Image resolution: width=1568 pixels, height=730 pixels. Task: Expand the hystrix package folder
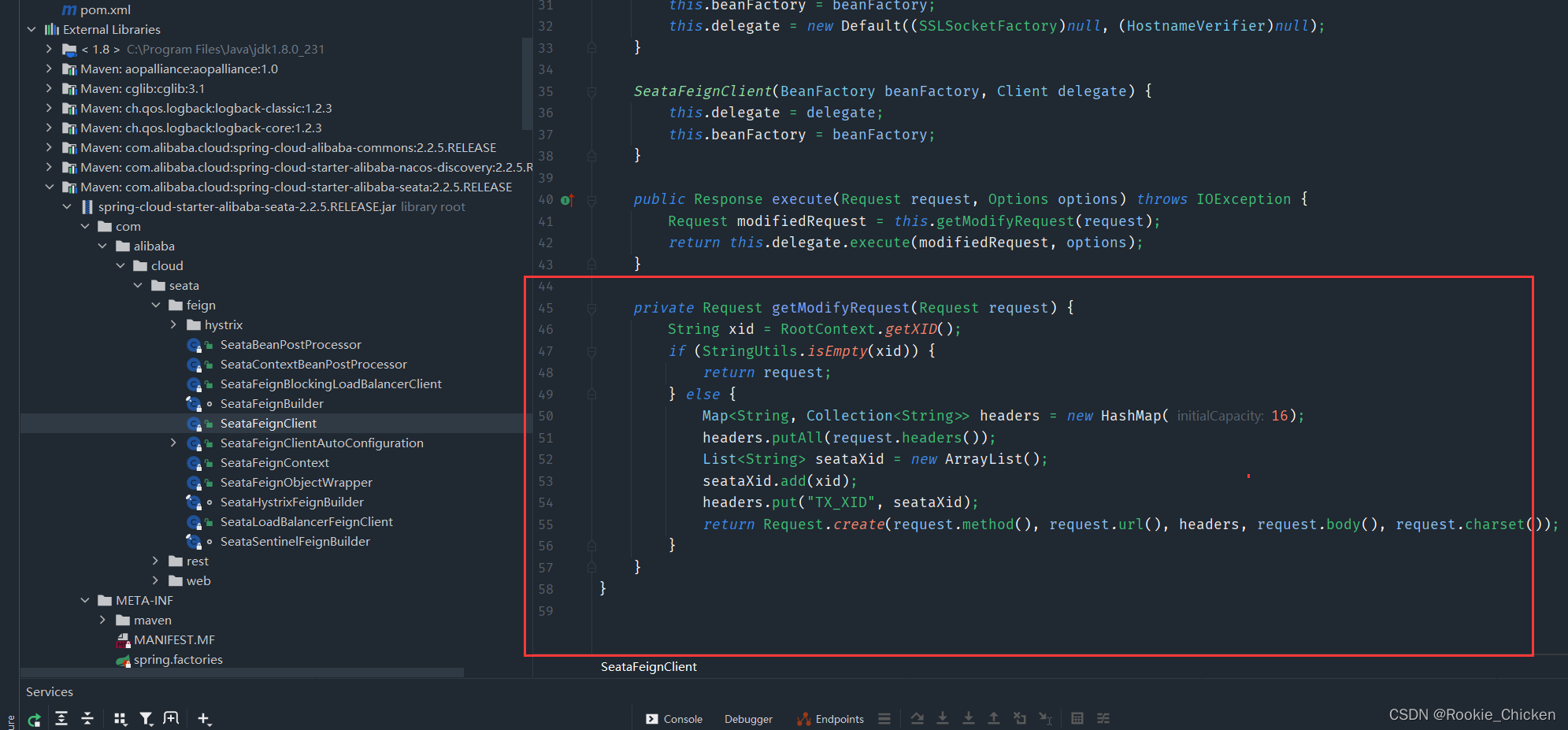tap(173, 325)
